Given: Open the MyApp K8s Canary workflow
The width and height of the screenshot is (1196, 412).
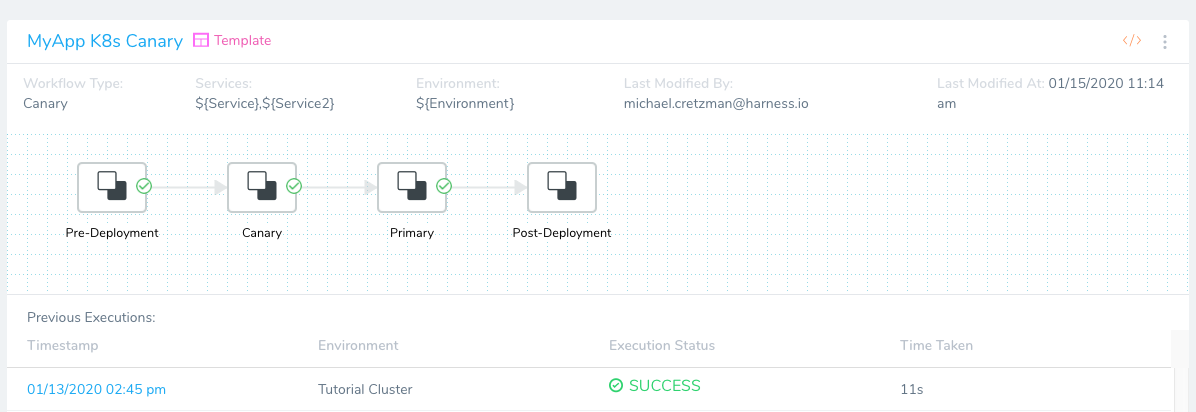Looking at the screenshot, I should 105,41.
